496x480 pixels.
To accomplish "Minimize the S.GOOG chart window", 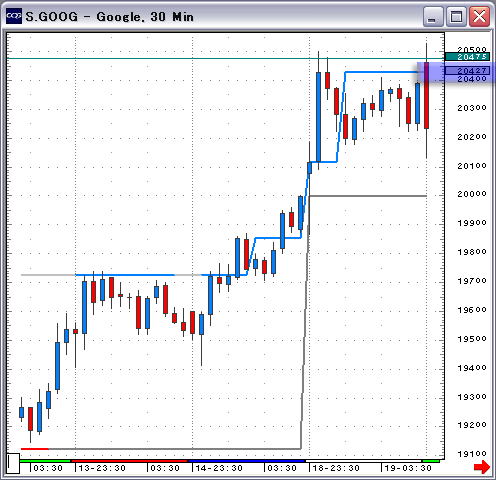I will [x=433, y=16].
